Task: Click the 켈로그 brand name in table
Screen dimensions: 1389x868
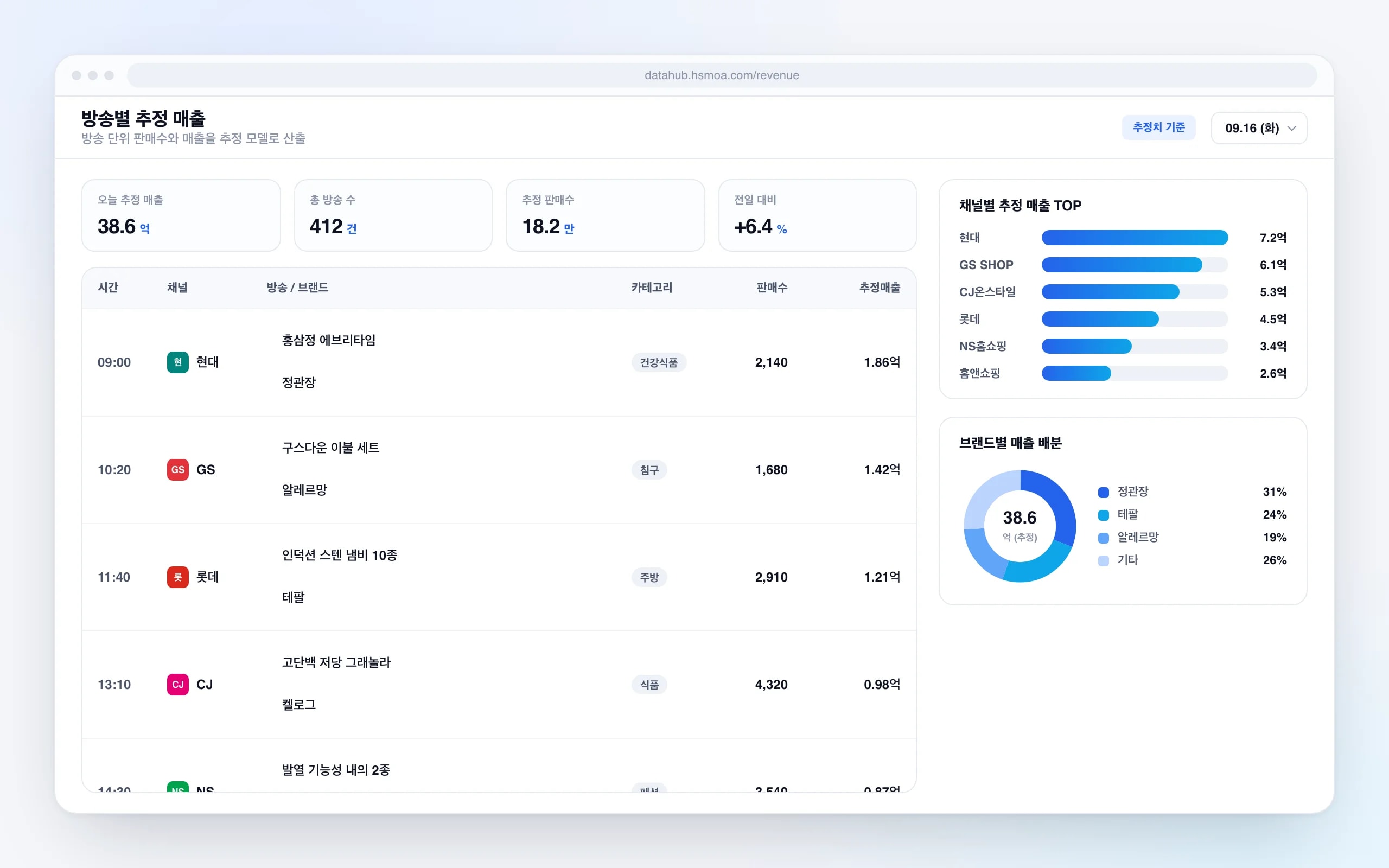Action: (x=298, y=704)
